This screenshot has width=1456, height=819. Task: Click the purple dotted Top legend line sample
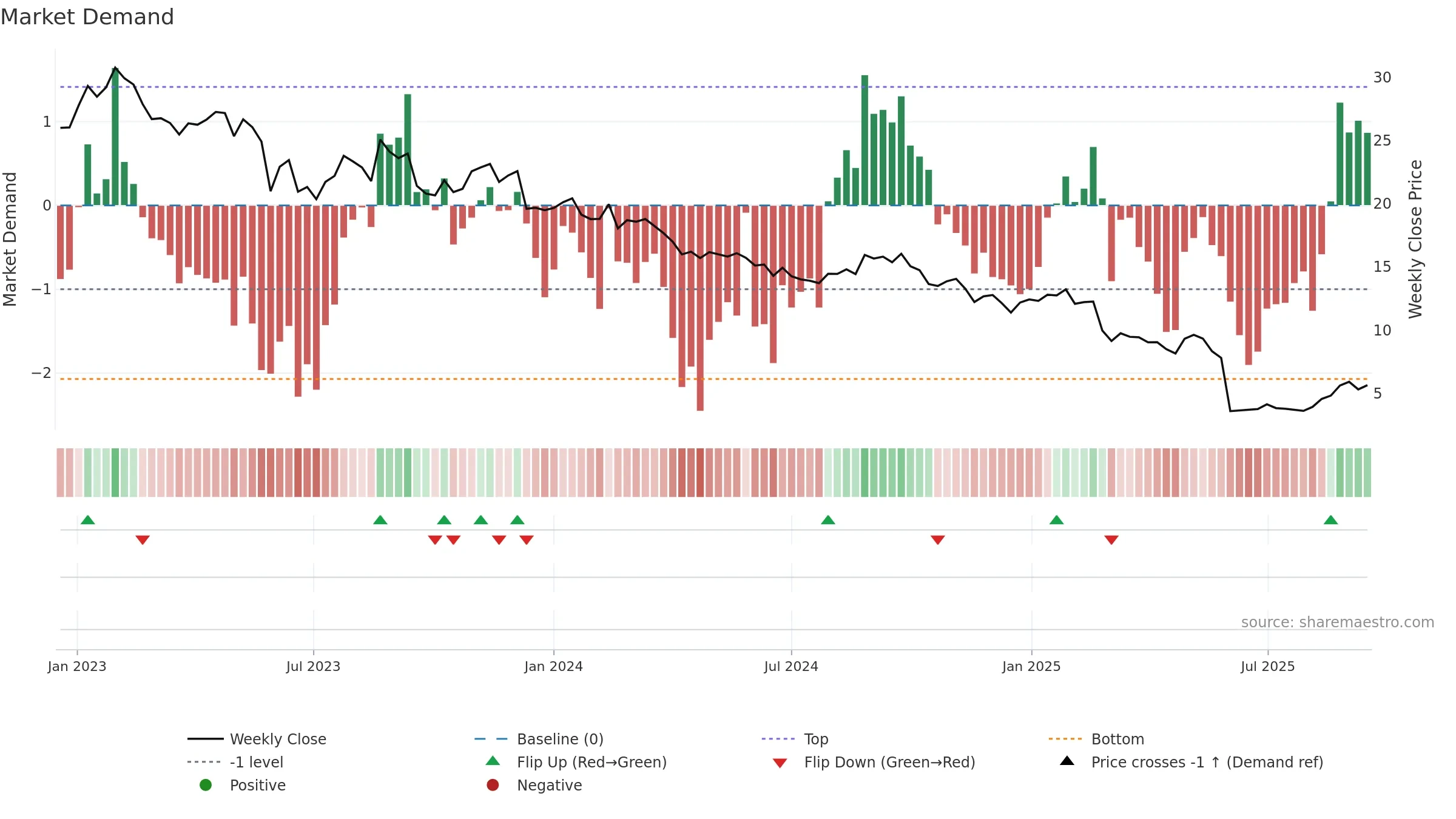coord(778,739)
